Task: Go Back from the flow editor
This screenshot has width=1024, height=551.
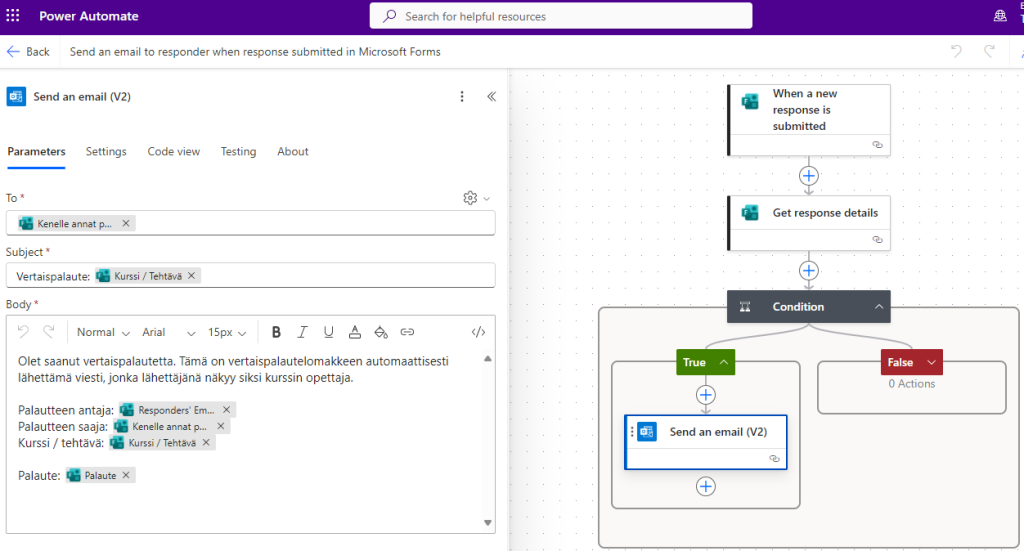Action: tap(28, 51)
